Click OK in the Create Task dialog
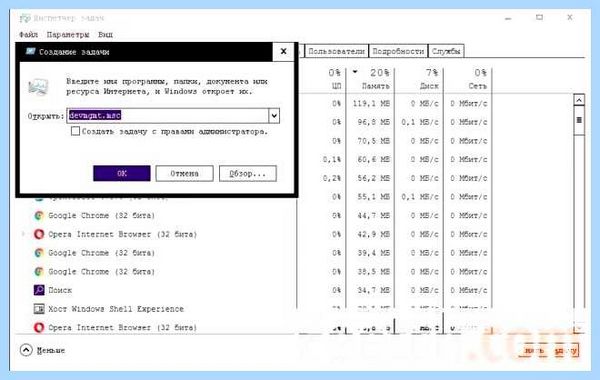This screenshot has width=600, height=380. click(x=122, y=173)
